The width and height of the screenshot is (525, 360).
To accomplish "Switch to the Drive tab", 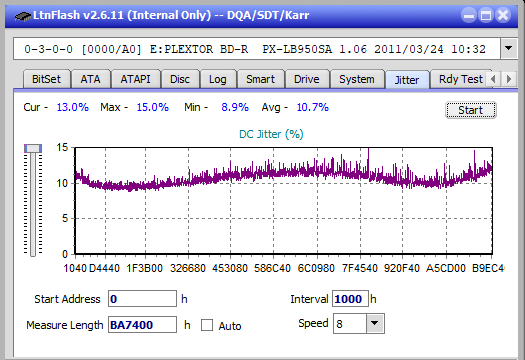I will (x=307, y=79).
